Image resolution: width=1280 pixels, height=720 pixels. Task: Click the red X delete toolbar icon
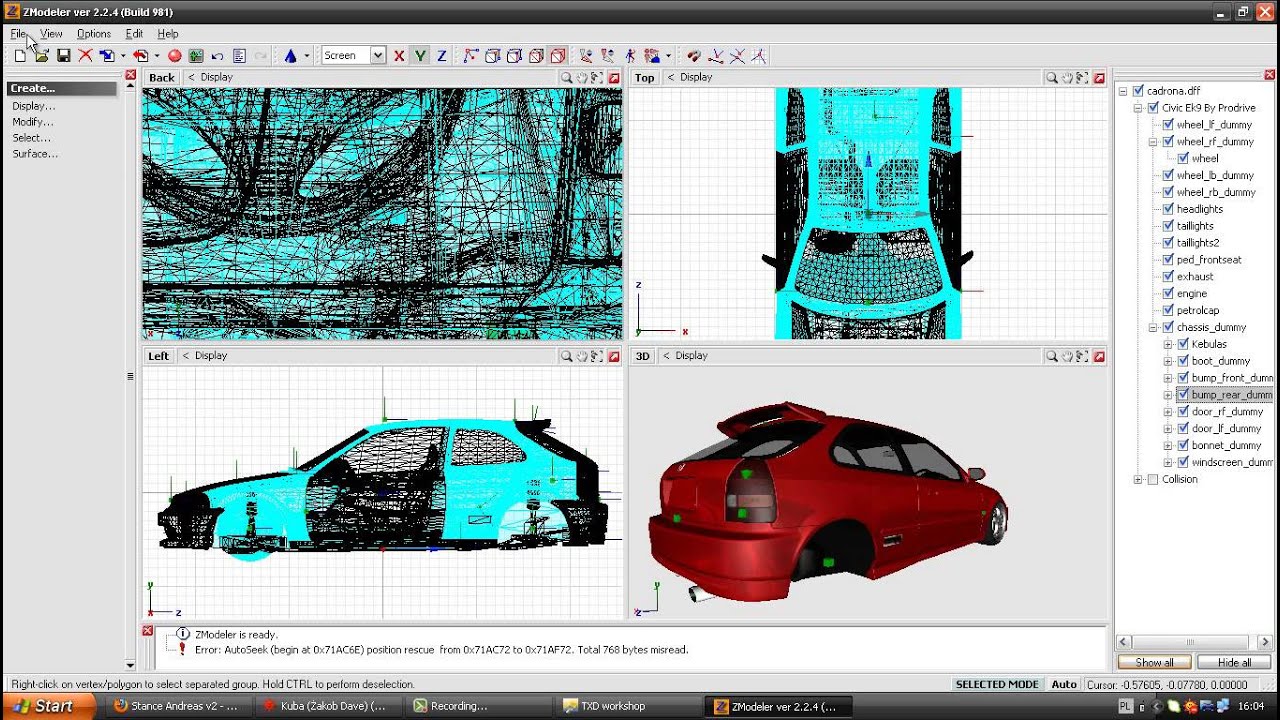point(85,56)
